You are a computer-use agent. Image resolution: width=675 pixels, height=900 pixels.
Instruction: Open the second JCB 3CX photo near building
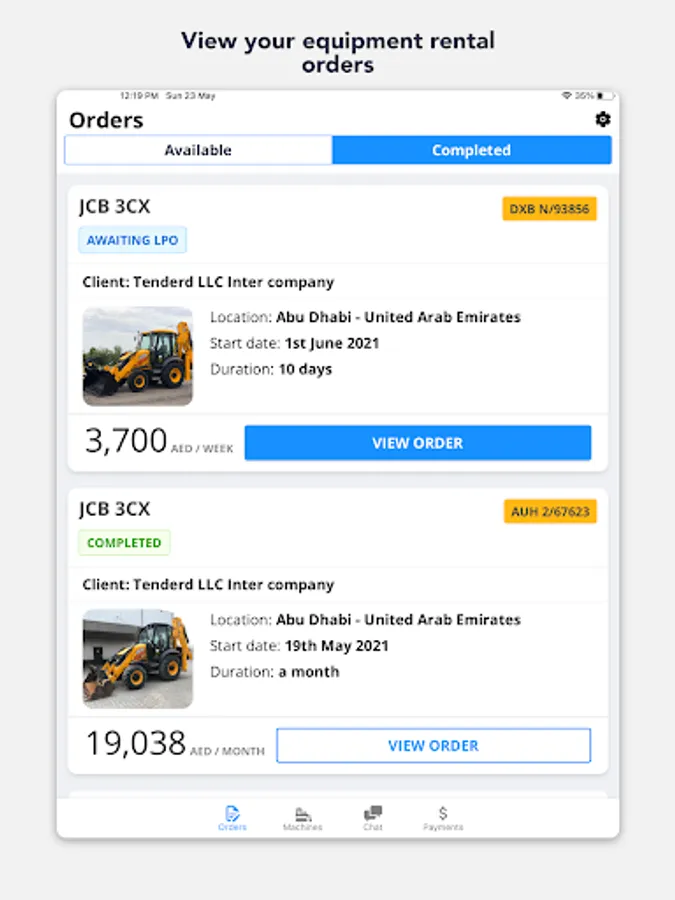coord(138,658)
